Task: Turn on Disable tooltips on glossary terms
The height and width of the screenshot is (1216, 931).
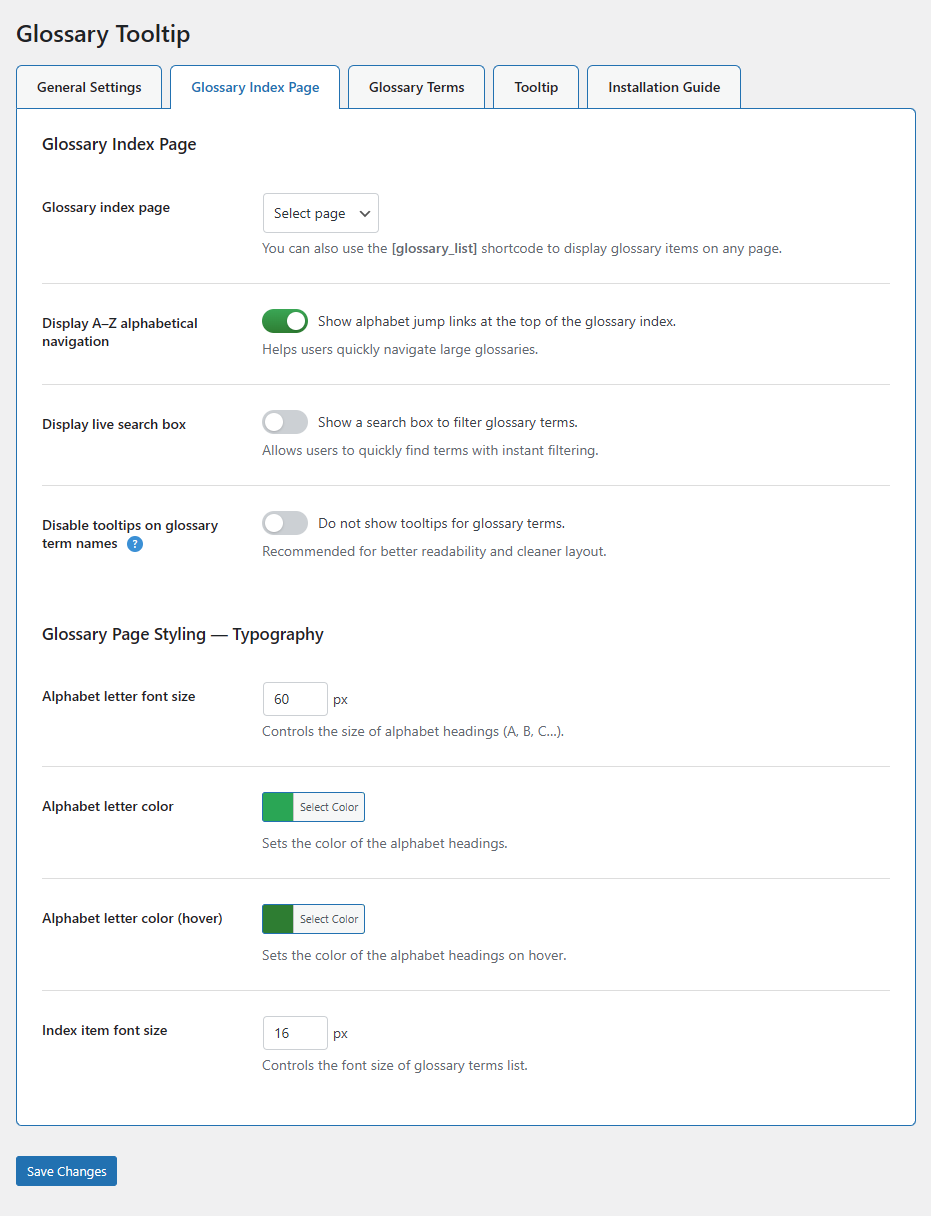Action: point(285,523)
